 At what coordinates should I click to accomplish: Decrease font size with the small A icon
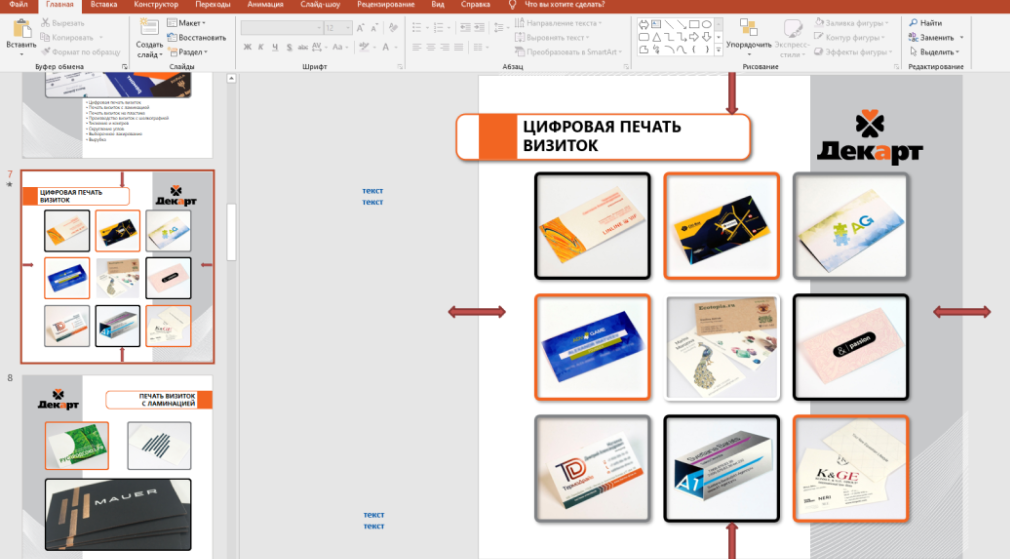(374, 28)
